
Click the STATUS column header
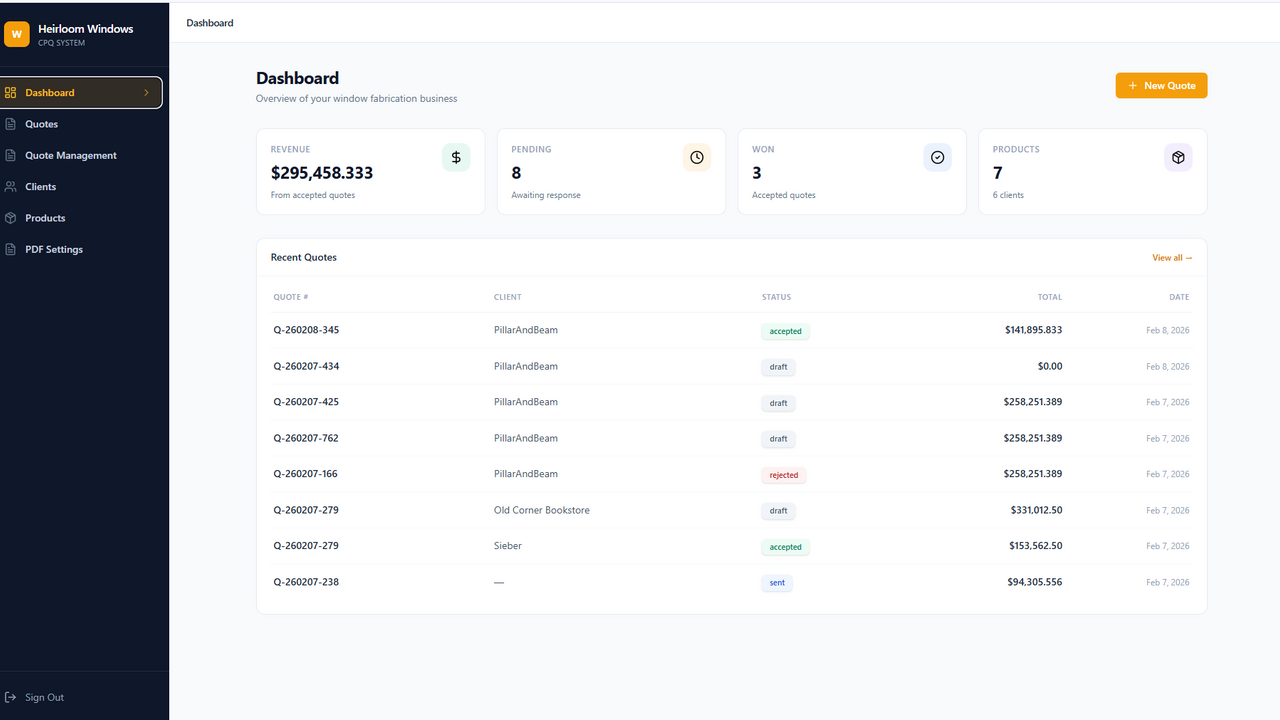click(x=776, y=297)
